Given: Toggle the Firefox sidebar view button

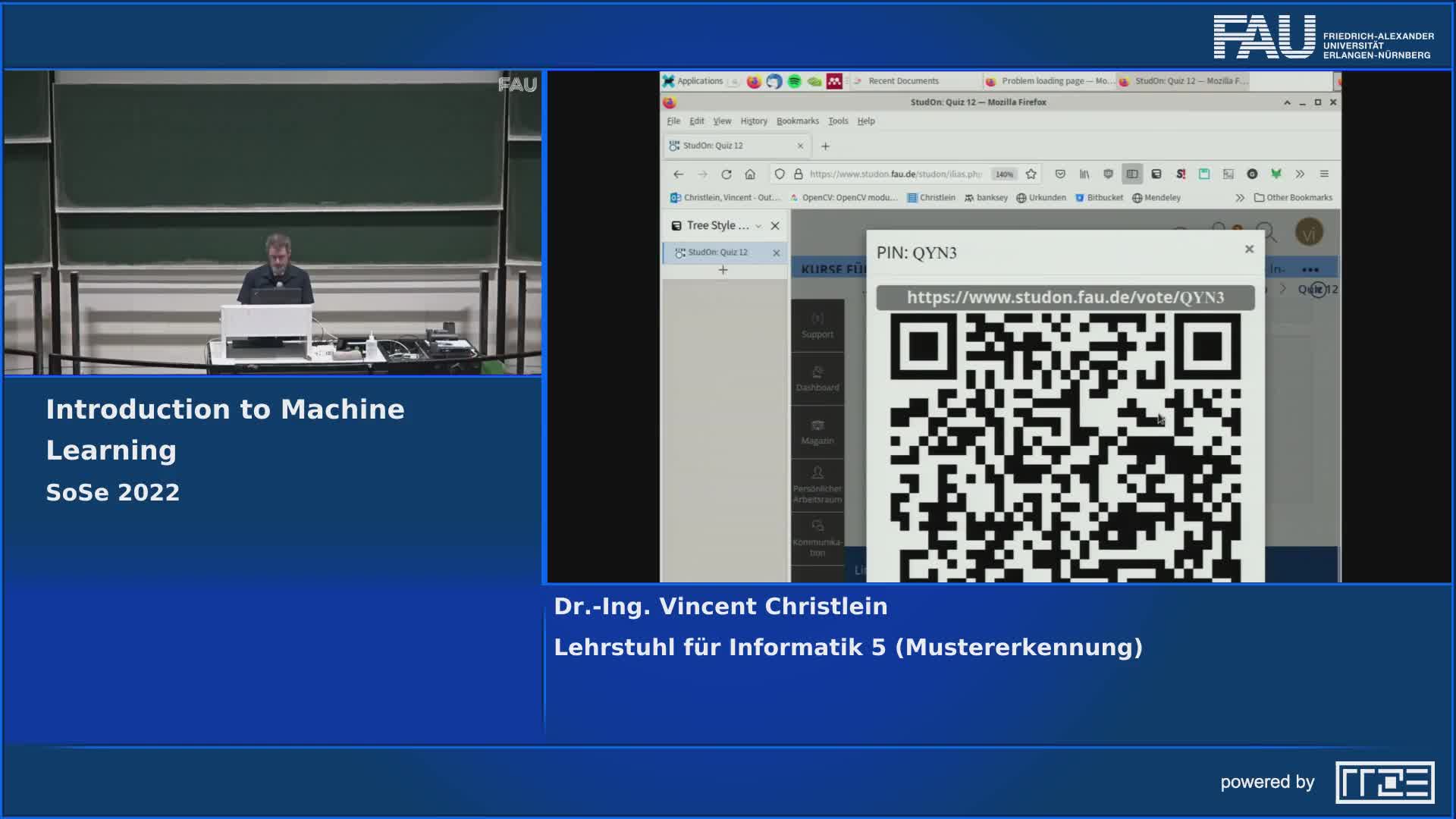Looking at the screenshot, I should pos(1131,174).
